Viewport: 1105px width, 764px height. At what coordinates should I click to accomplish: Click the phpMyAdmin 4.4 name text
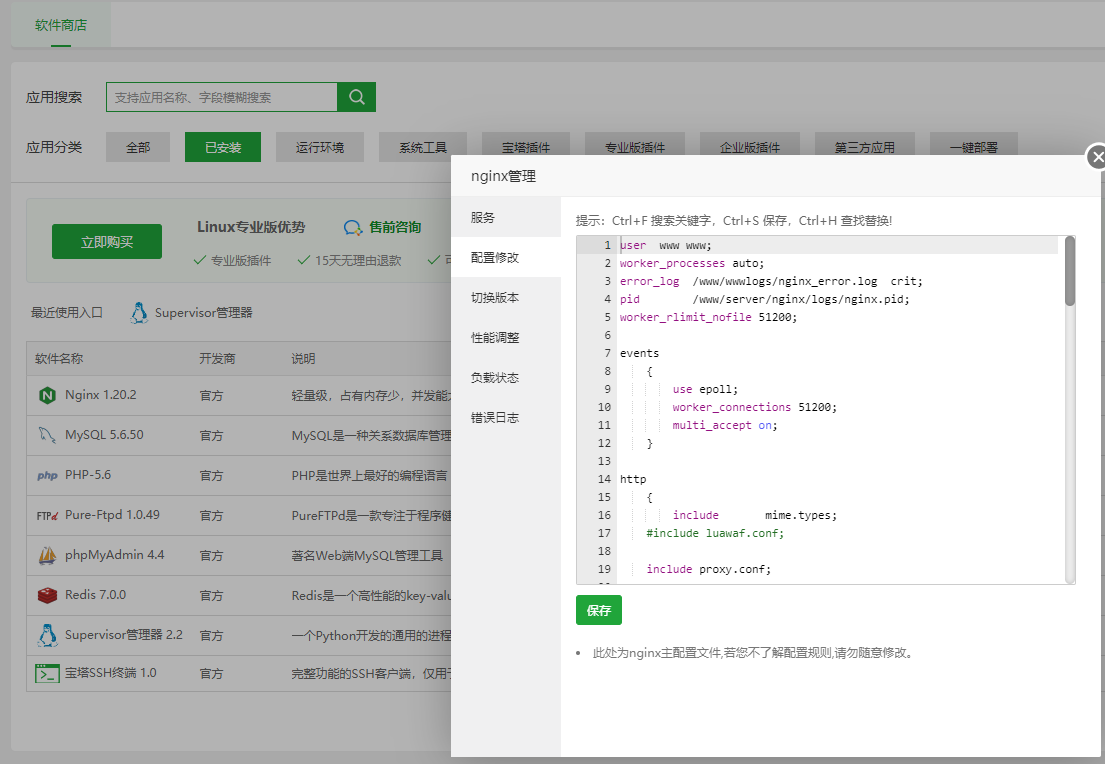tap(115, 555)
